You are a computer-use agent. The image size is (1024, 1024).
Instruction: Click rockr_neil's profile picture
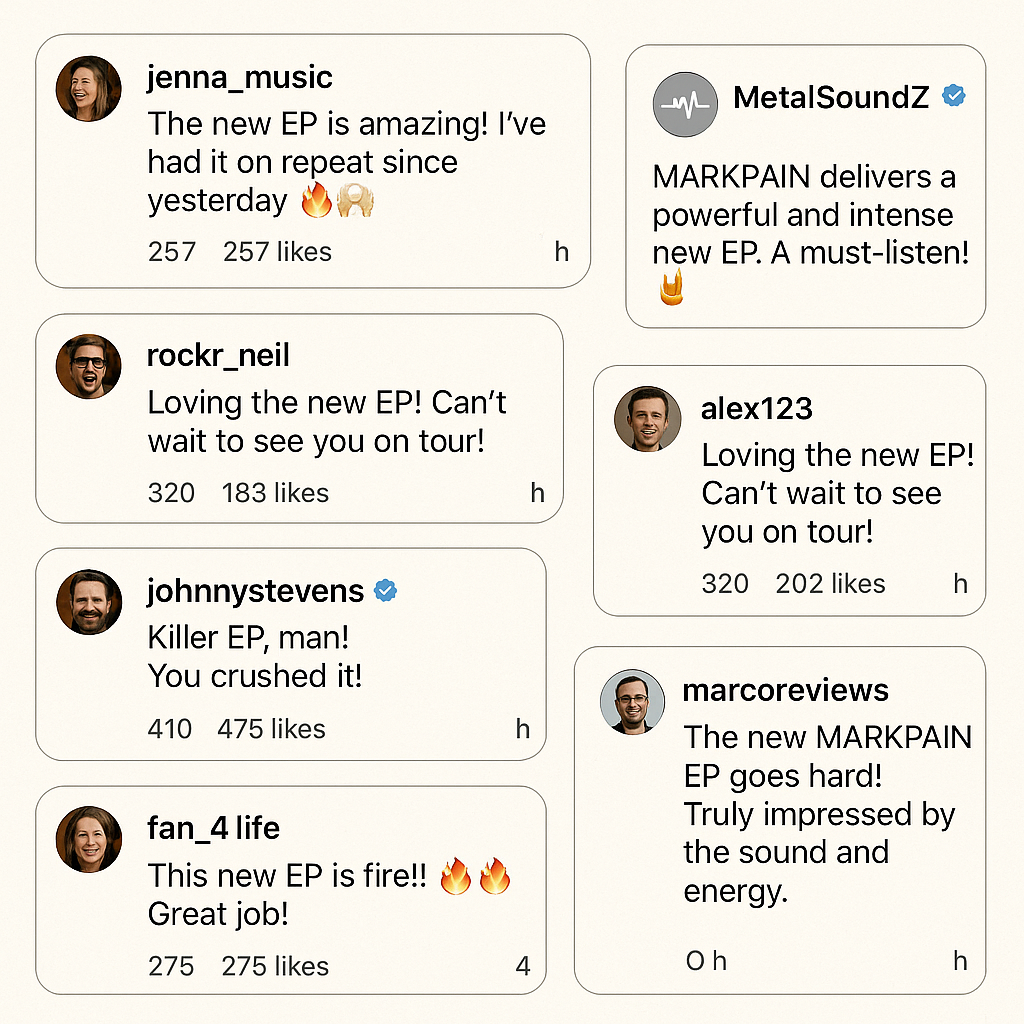pos(88,366)
